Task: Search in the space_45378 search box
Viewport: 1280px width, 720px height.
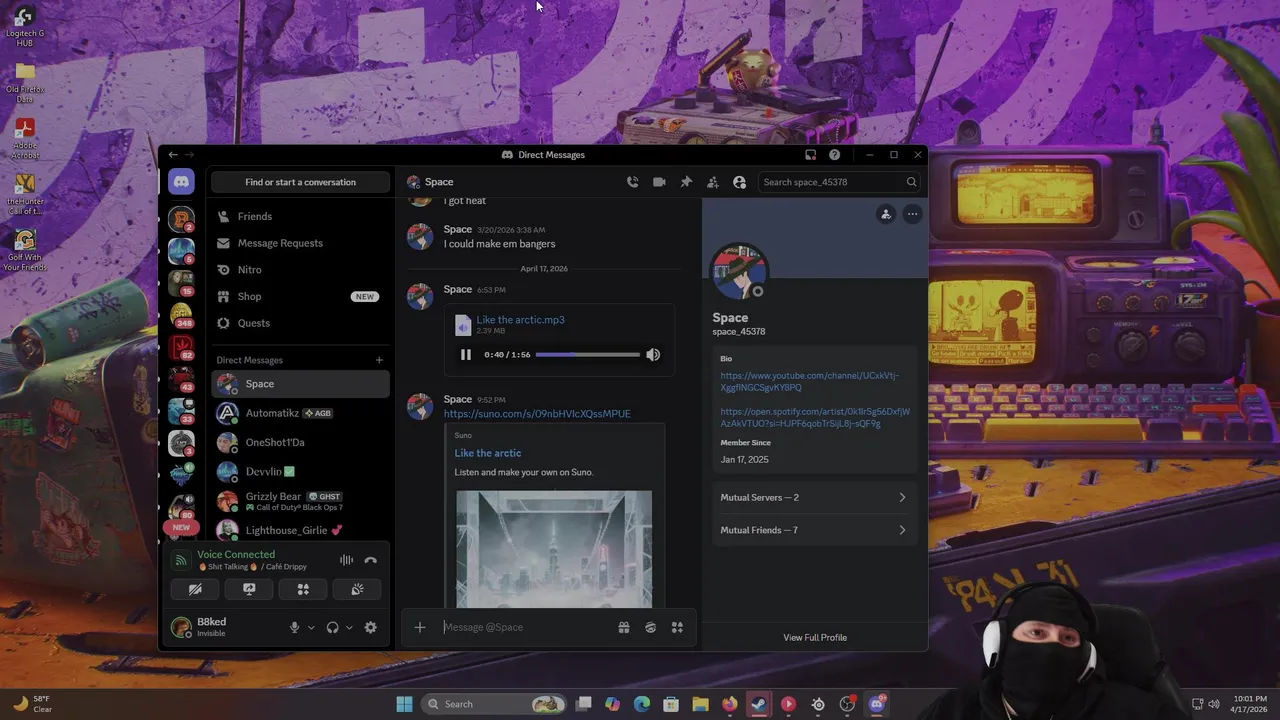Action: pos(839,182)
